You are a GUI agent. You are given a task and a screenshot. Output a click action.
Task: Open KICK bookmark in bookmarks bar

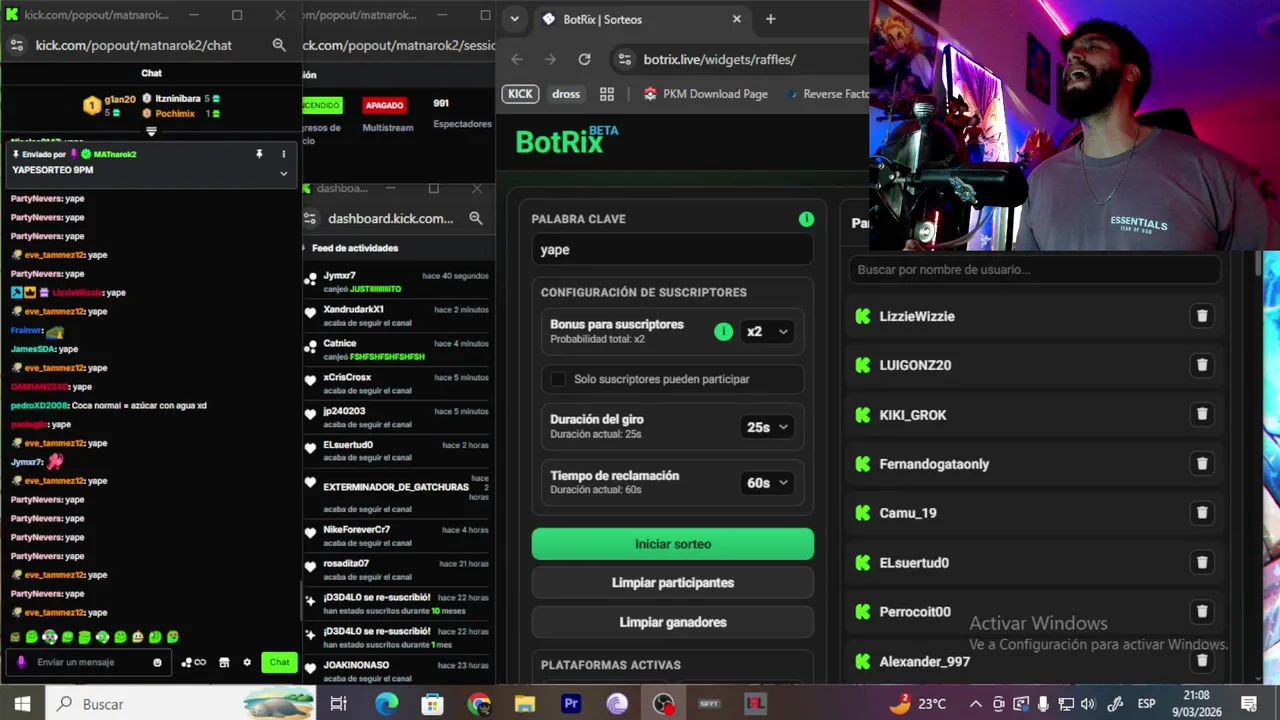[x=520, y=94]
